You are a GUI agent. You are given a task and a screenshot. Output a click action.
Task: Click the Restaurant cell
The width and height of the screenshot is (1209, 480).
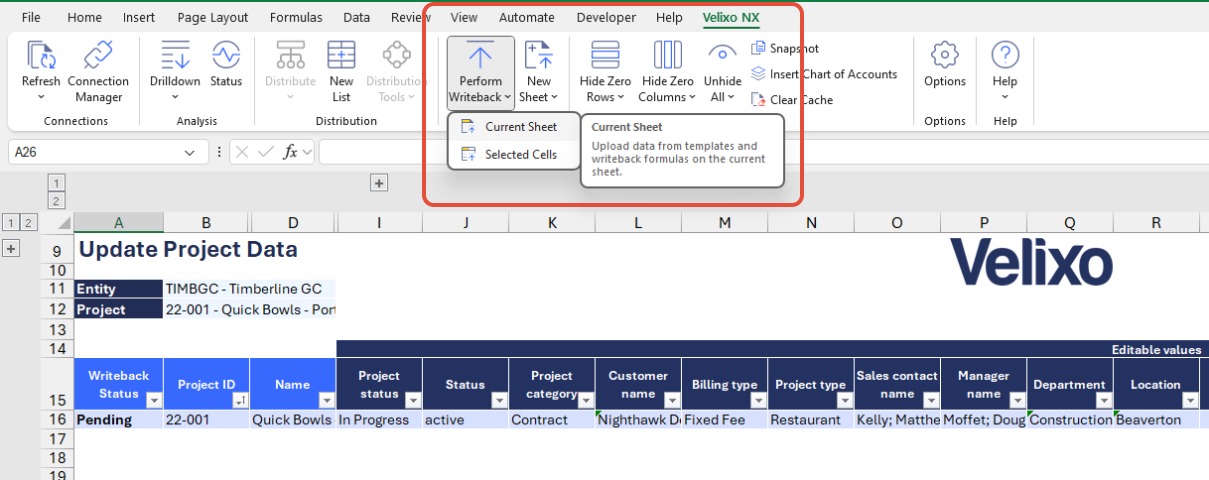tap(811, 420)
